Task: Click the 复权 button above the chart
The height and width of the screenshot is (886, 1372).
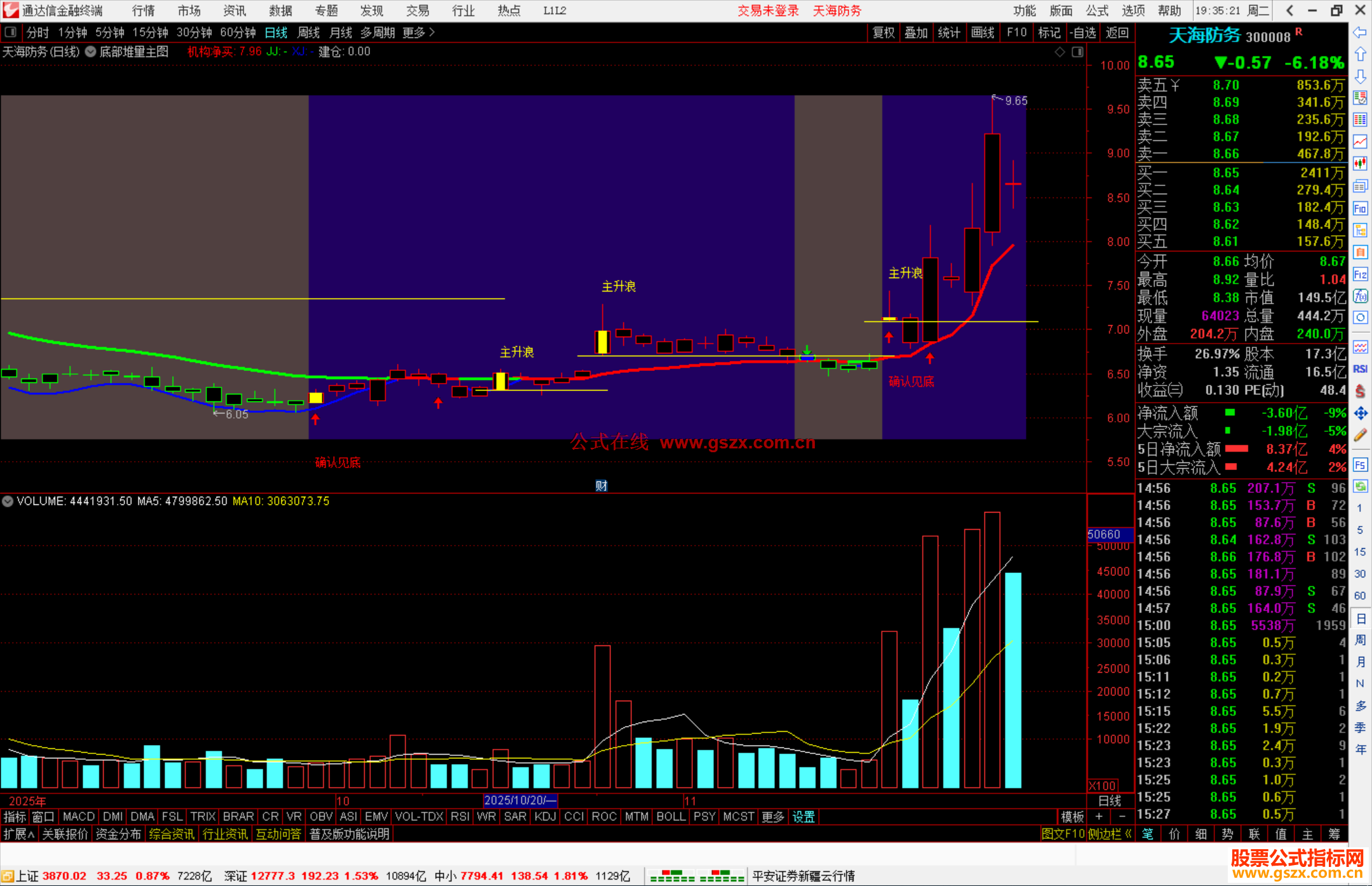Action: click(883, 32)
